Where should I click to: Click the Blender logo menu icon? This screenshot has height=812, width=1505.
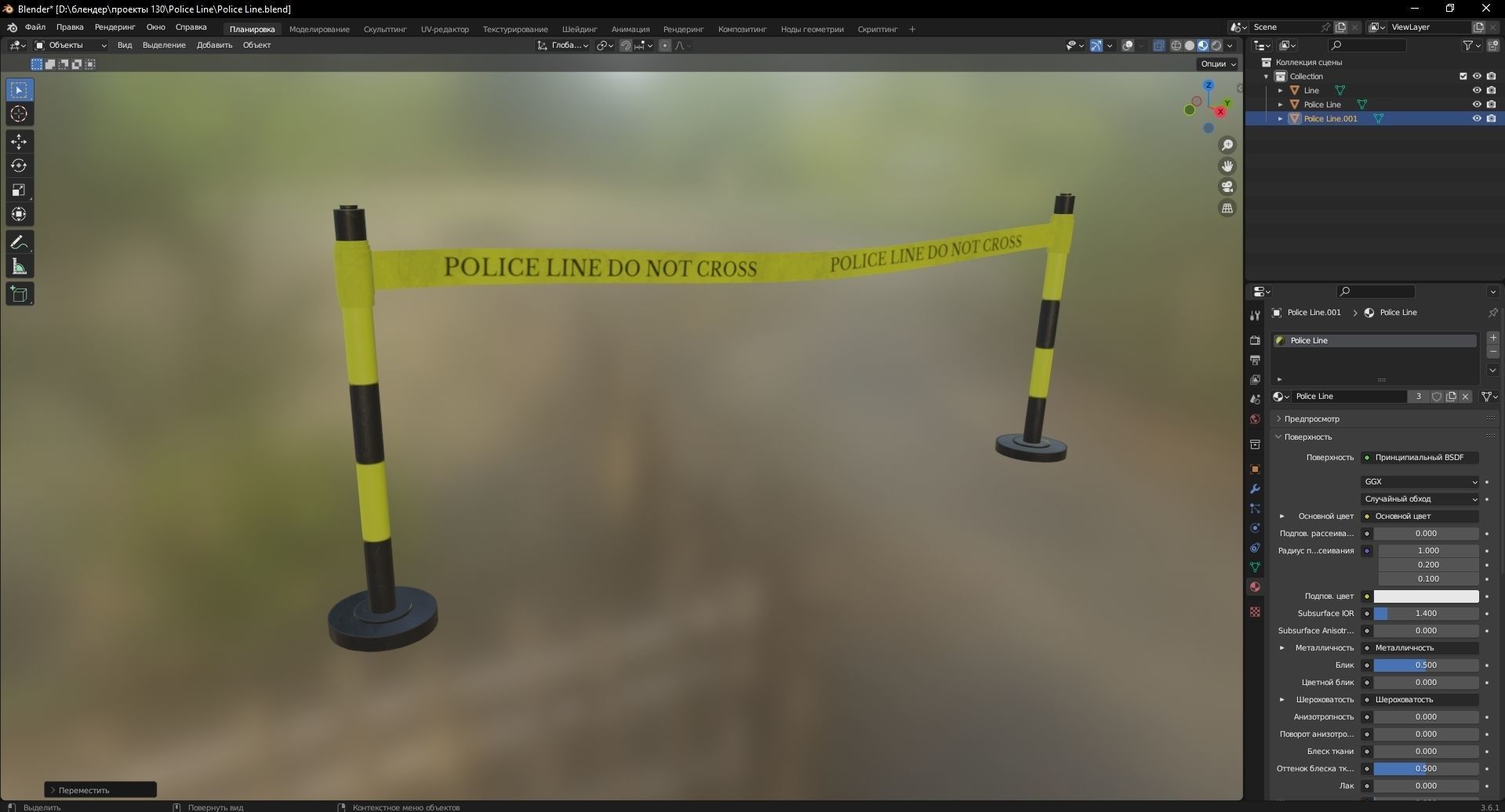12,27
